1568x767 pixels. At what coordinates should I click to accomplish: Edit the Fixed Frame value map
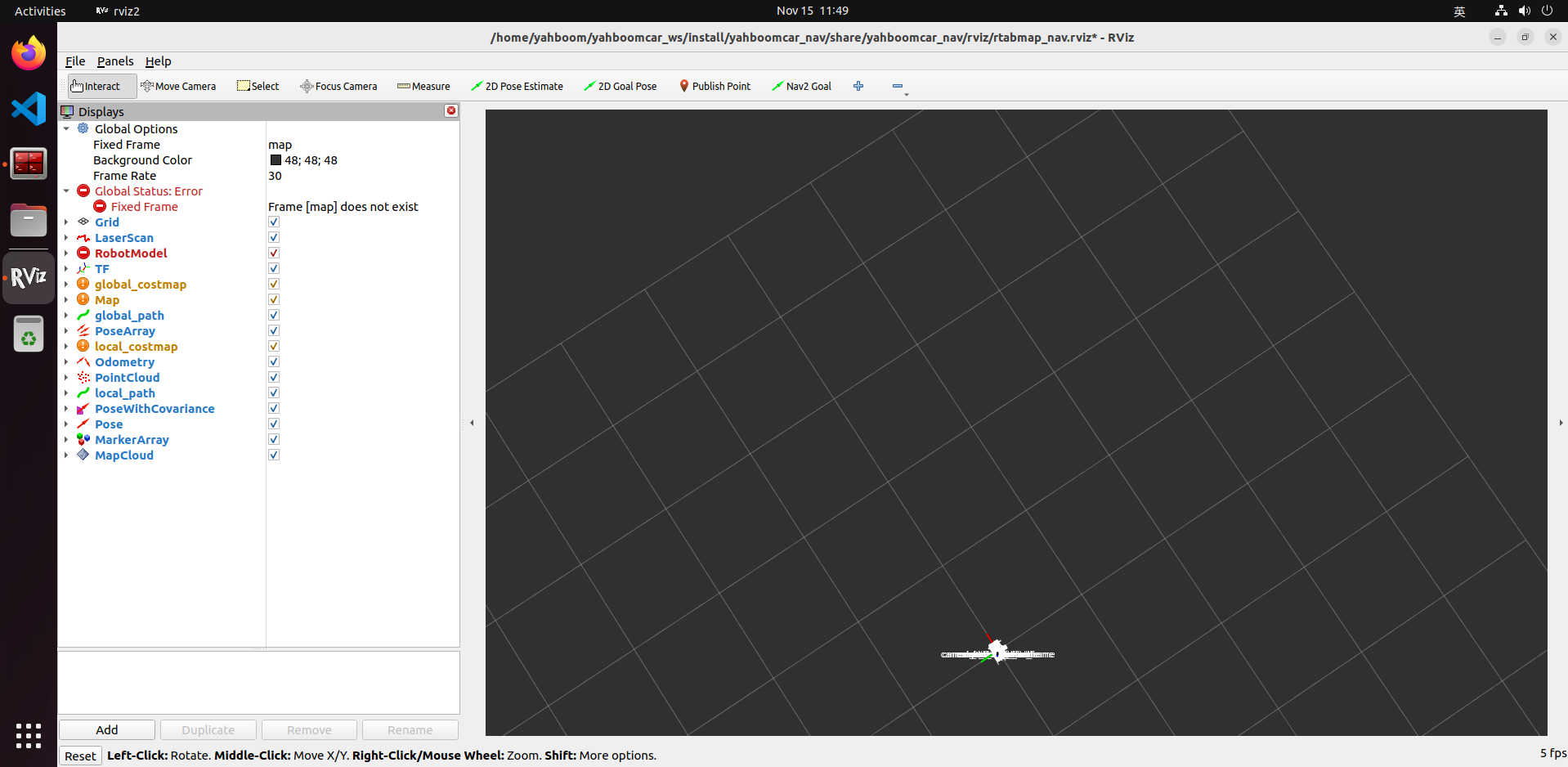pyautogui.click(x=362, y=144)
